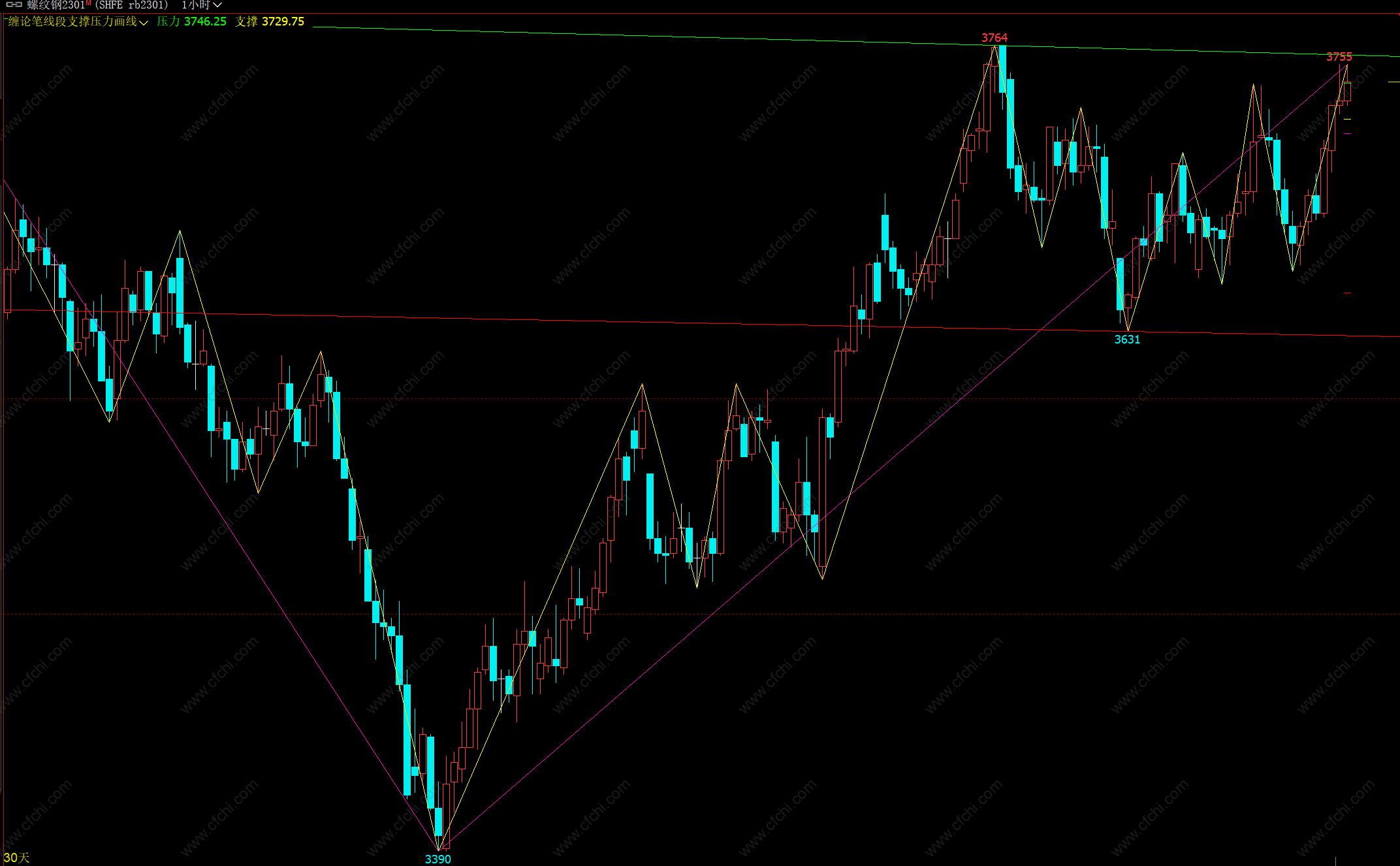Click the 3764 high price label
Viewport: 1400px width, 866px height.
point(994,37)
